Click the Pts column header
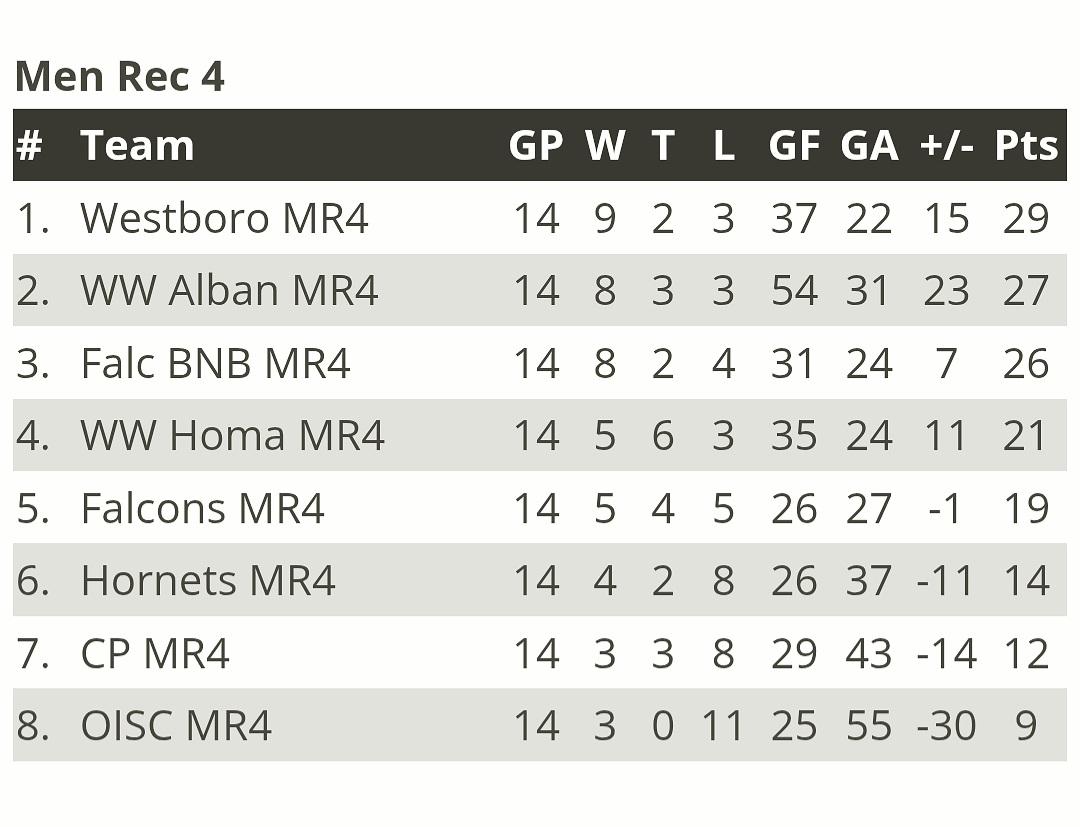The width and height of the screenshot is (1080, 827). tap(1026, 146)
